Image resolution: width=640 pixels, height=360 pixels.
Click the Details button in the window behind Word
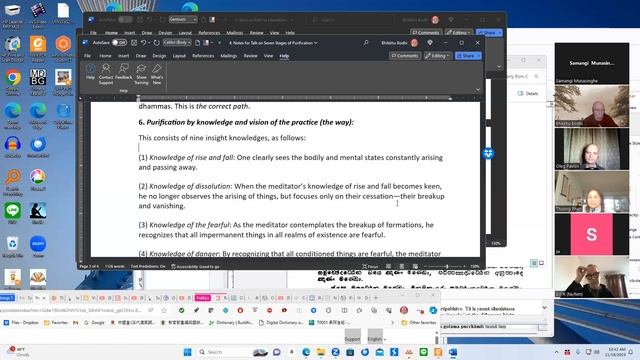pos(528,93)
